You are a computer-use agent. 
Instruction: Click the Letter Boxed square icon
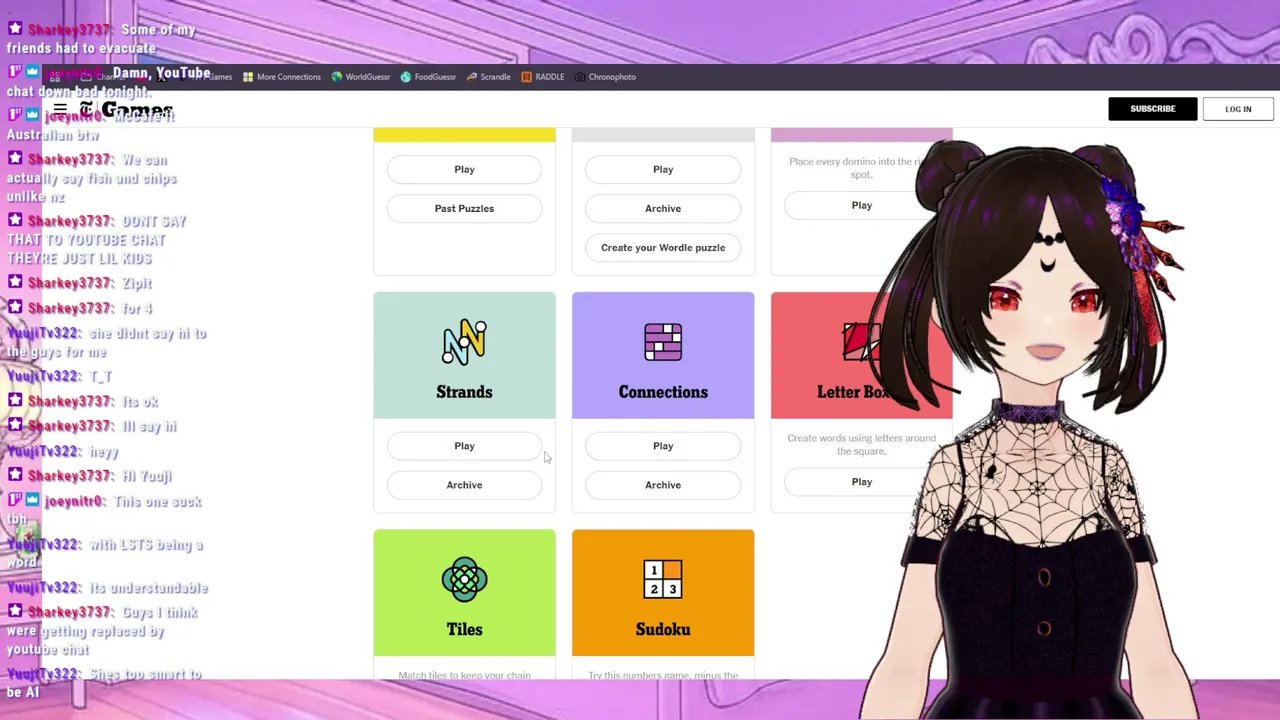[861, 342]
